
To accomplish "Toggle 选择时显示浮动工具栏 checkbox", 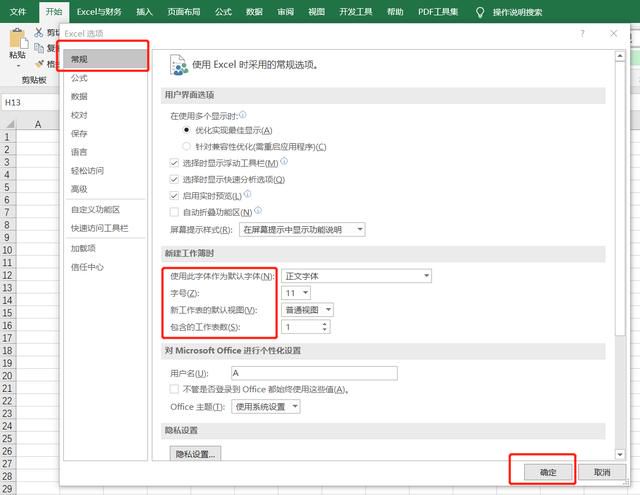I will click(x=174, y=163).
